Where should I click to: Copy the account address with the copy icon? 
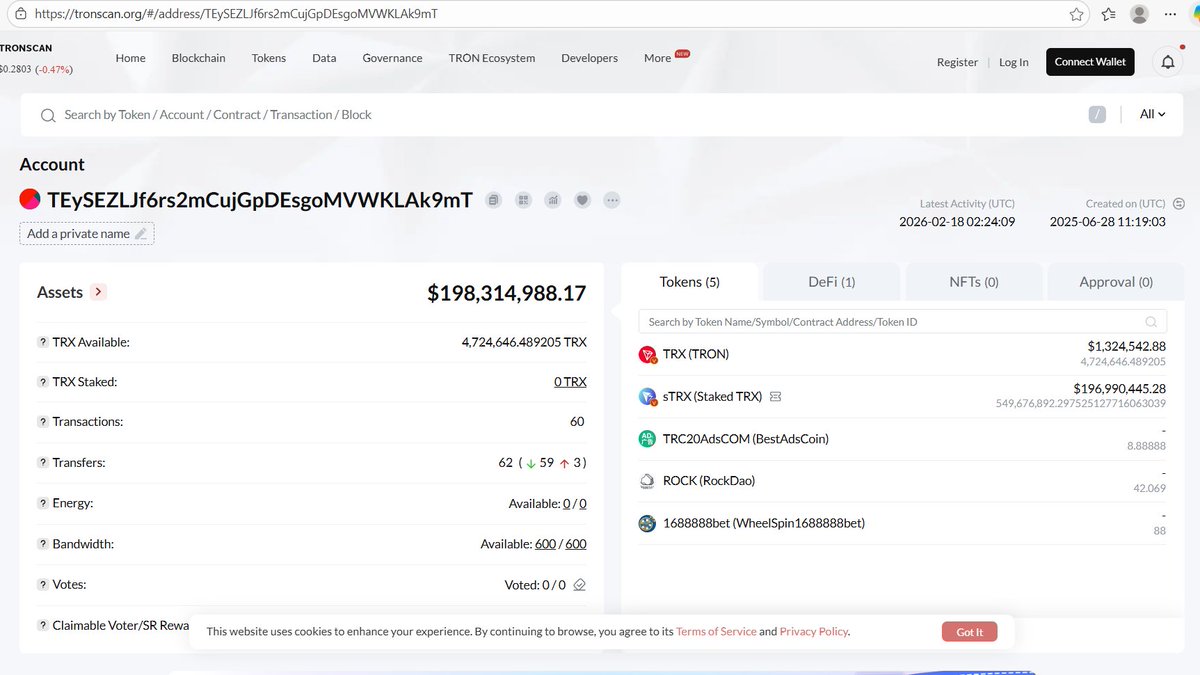coord(493,200)
